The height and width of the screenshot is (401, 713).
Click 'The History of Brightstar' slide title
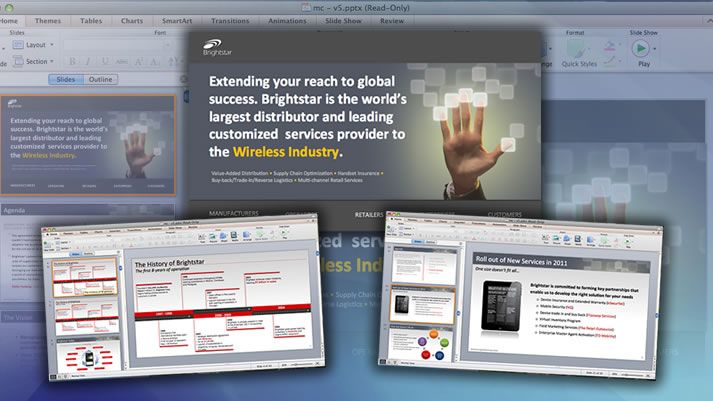170,263
